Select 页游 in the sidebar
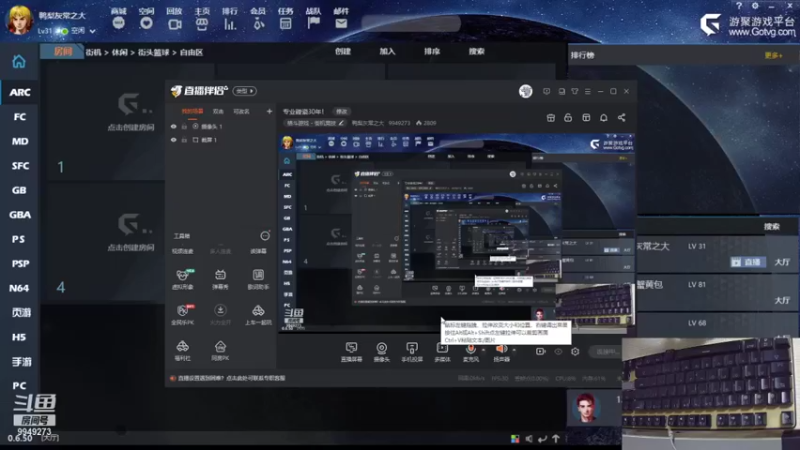 coord(19,312)
